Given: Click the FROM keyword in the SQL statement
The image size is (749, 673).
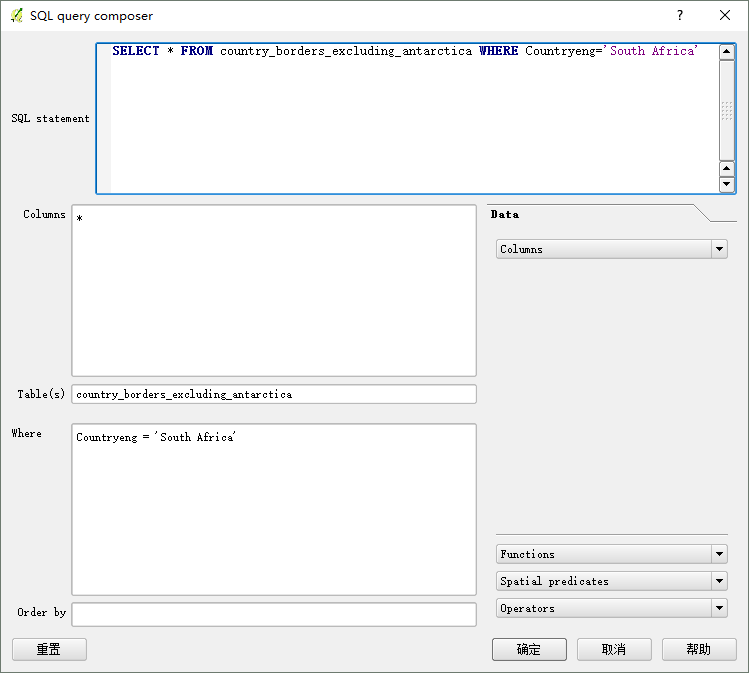Looking at the screenshot, I should point(196,51).
